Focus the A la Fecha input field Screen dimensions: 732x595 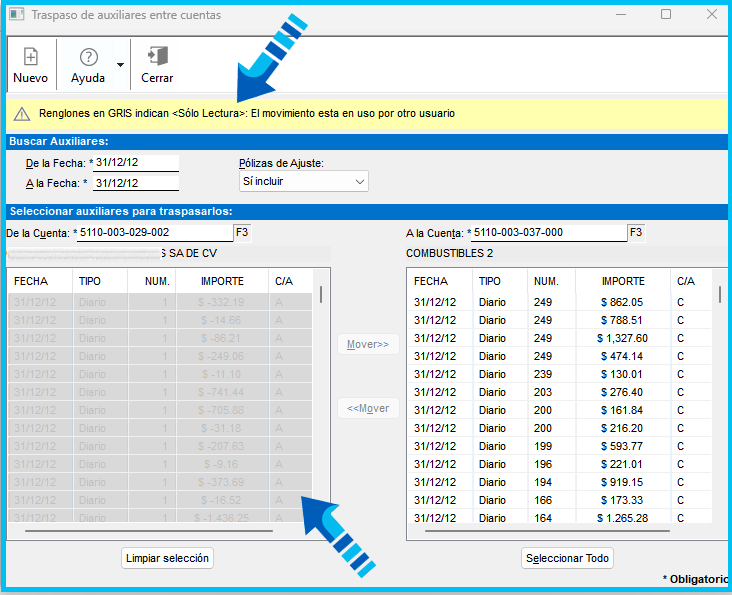[x=136, y=183]
